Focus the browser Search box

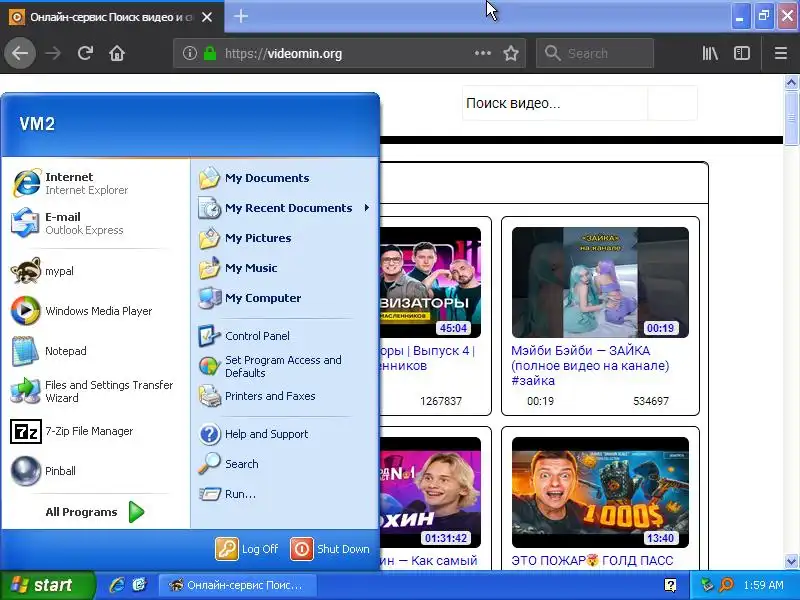pyautogui.click(x=595, y=53)
